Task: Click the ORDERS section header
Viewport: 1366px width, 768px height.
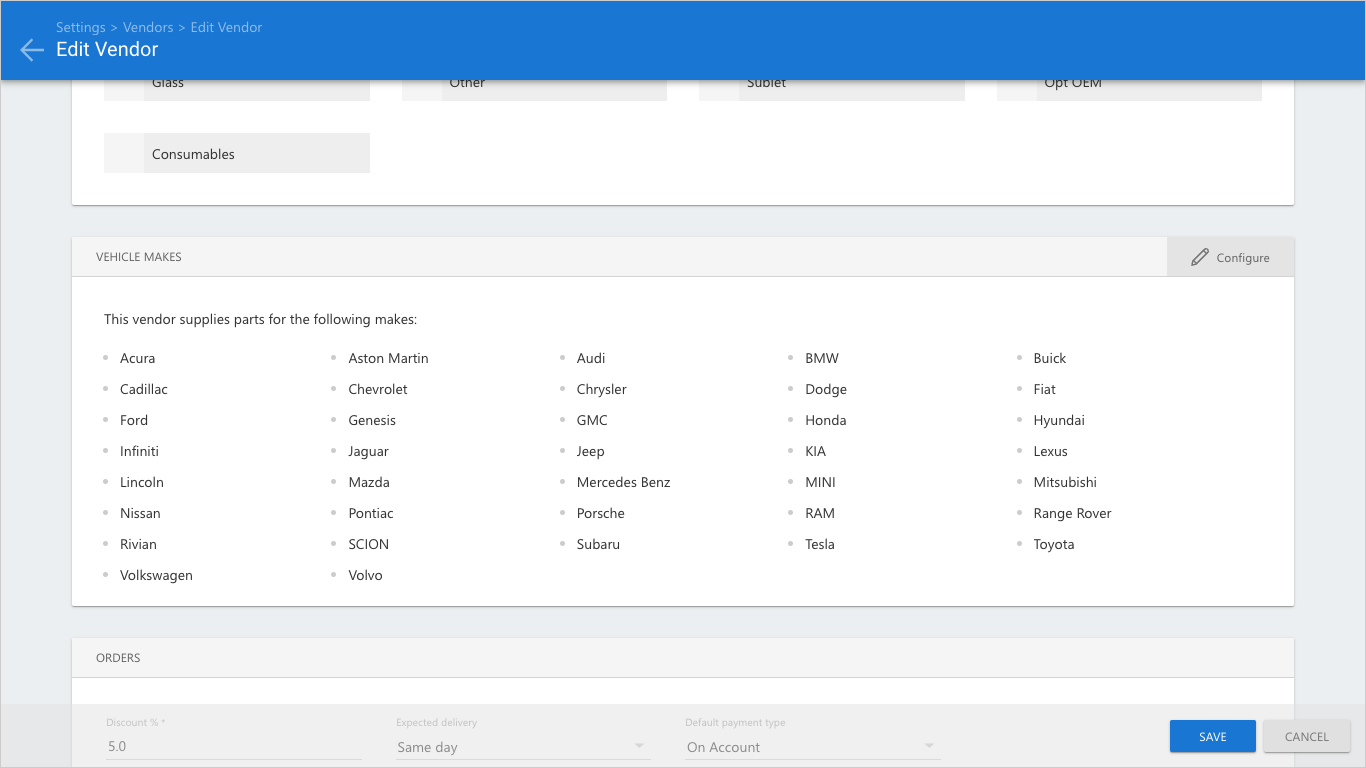Action: [x=118, y=658]
